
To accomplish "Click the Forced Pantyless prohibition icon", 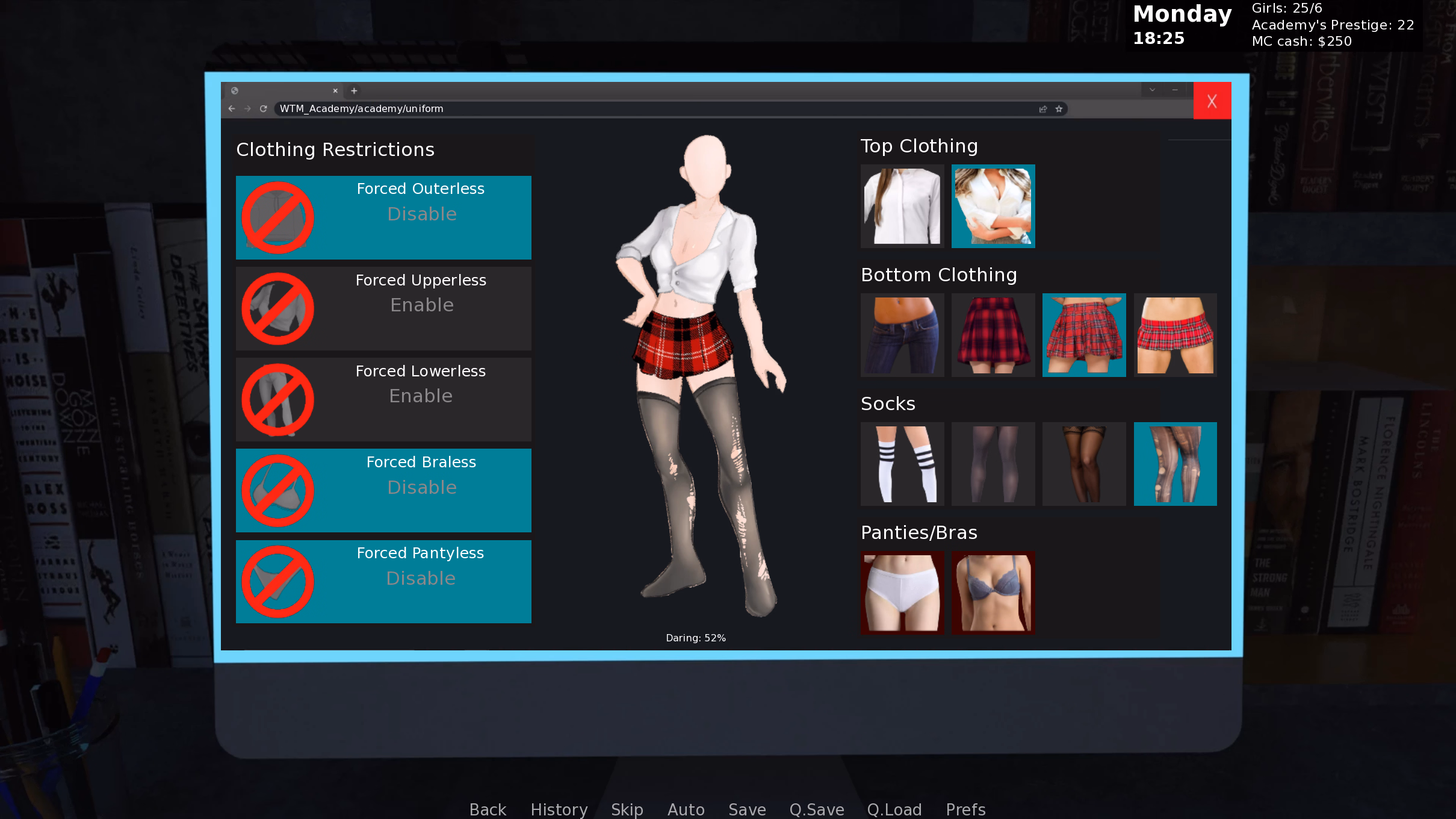I will click(277, 581).
